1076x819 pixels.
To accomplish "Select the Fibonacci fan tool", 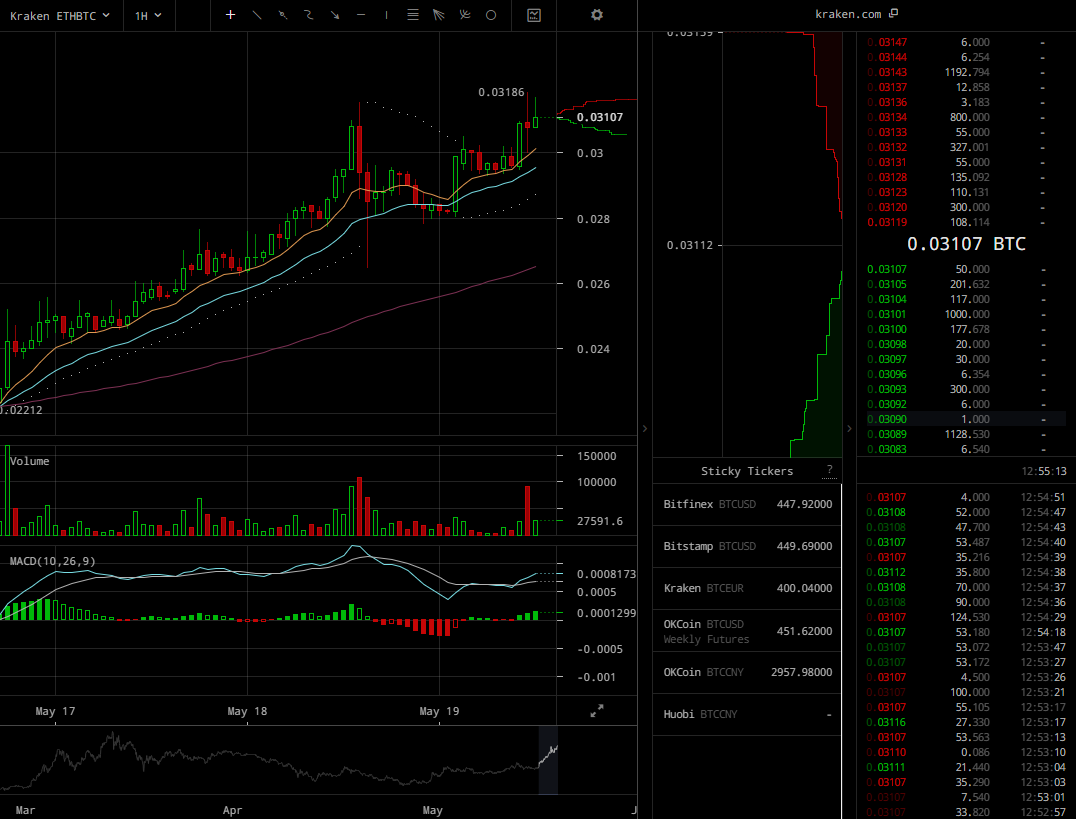I will [438, 14].
